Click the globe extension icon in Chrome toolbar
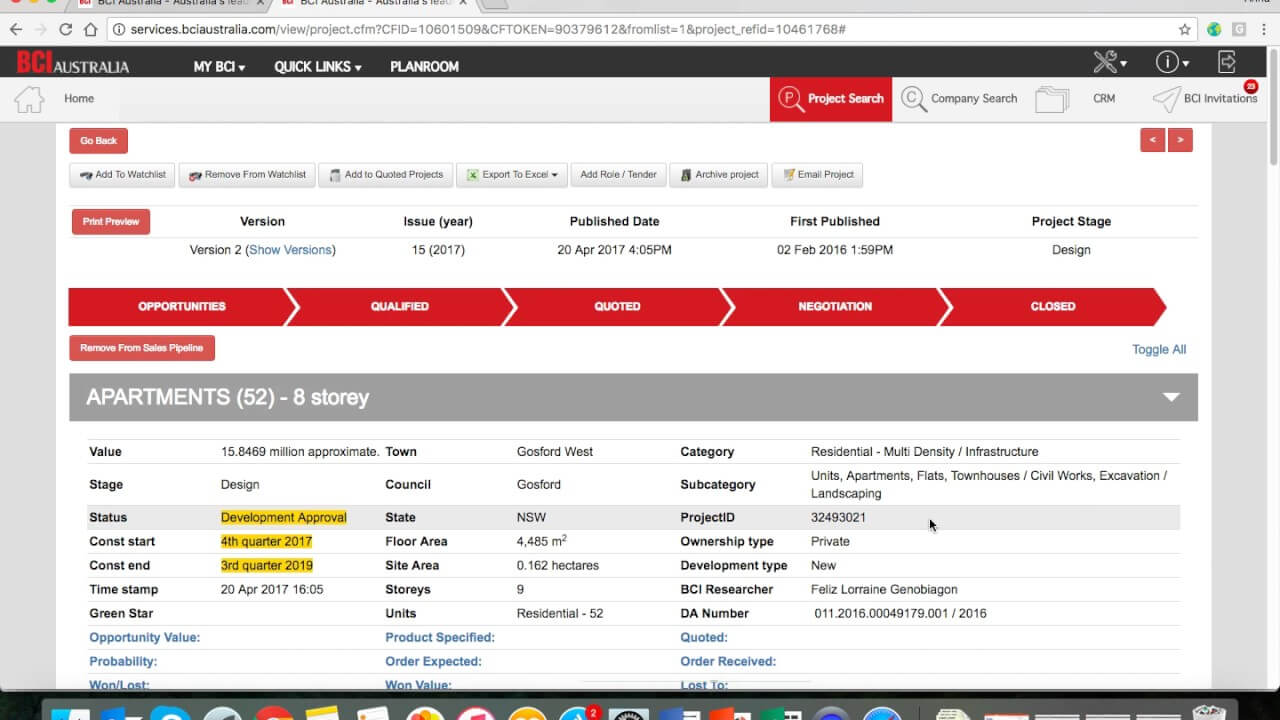 tap(1214, 29)
